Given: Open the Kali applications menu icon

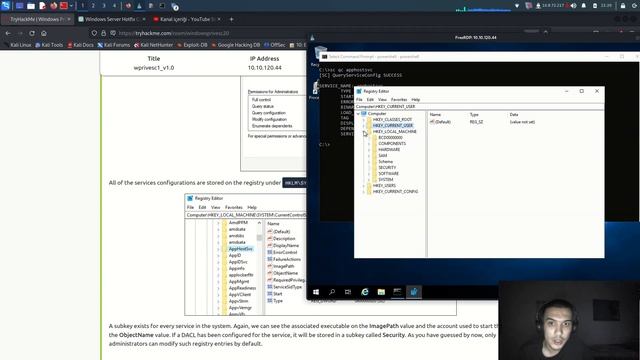Looking at the screenshot, I should pos(5,6).
